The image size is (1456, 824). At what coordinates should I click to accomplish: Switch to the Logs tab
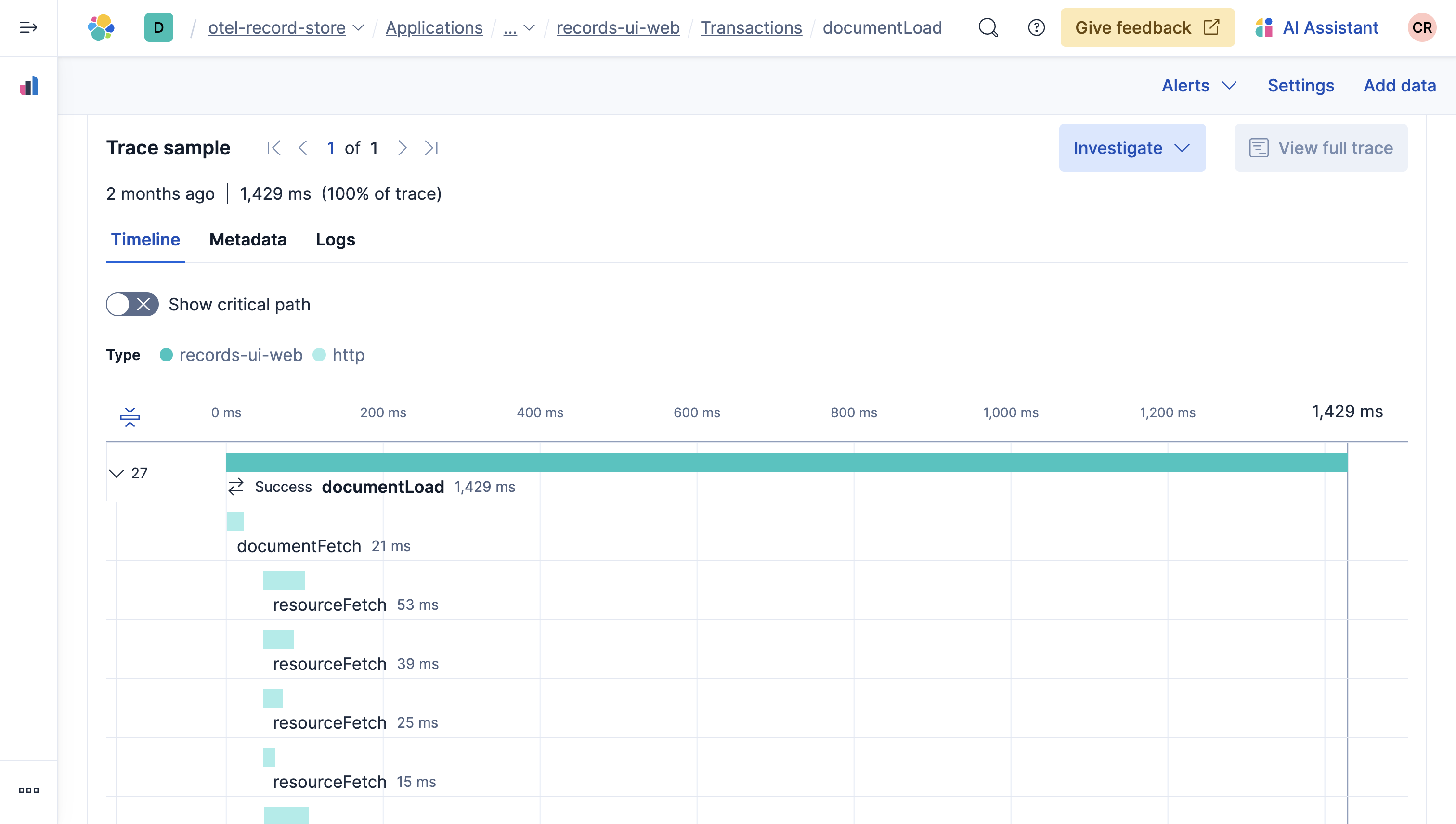[x=335, y=239]
